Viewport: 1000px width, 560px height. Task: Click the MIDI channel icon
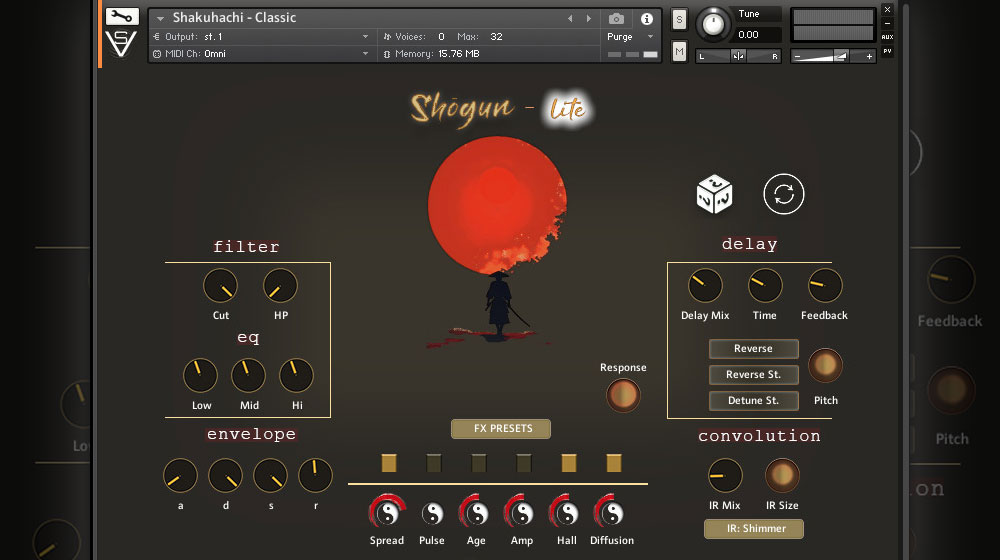click(x=157, y=54)
